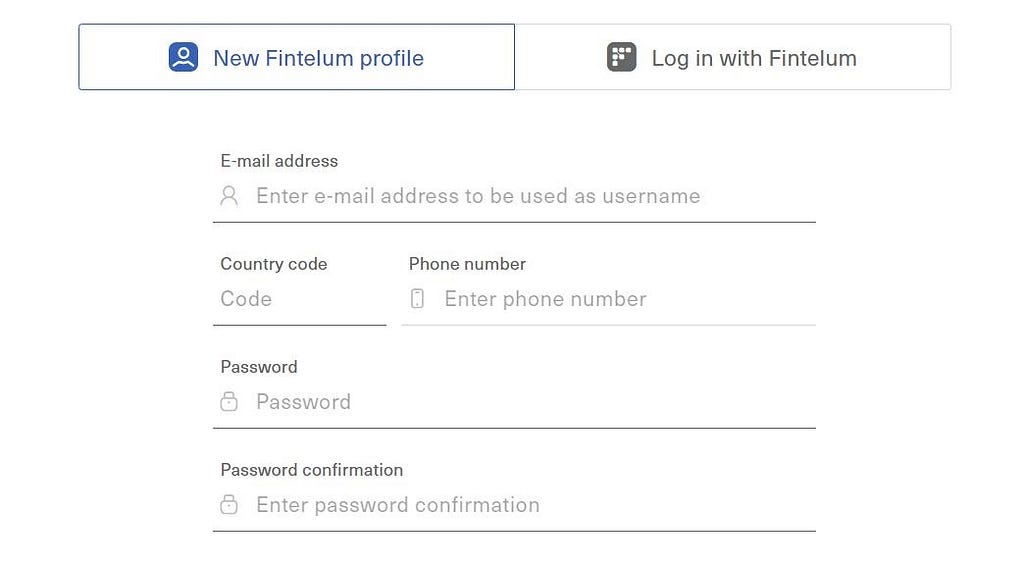This screenshot has height=567, width=1024.
Task: Click the lock icon in Password field
Action: pyautogui.click(x=229, y=401)
